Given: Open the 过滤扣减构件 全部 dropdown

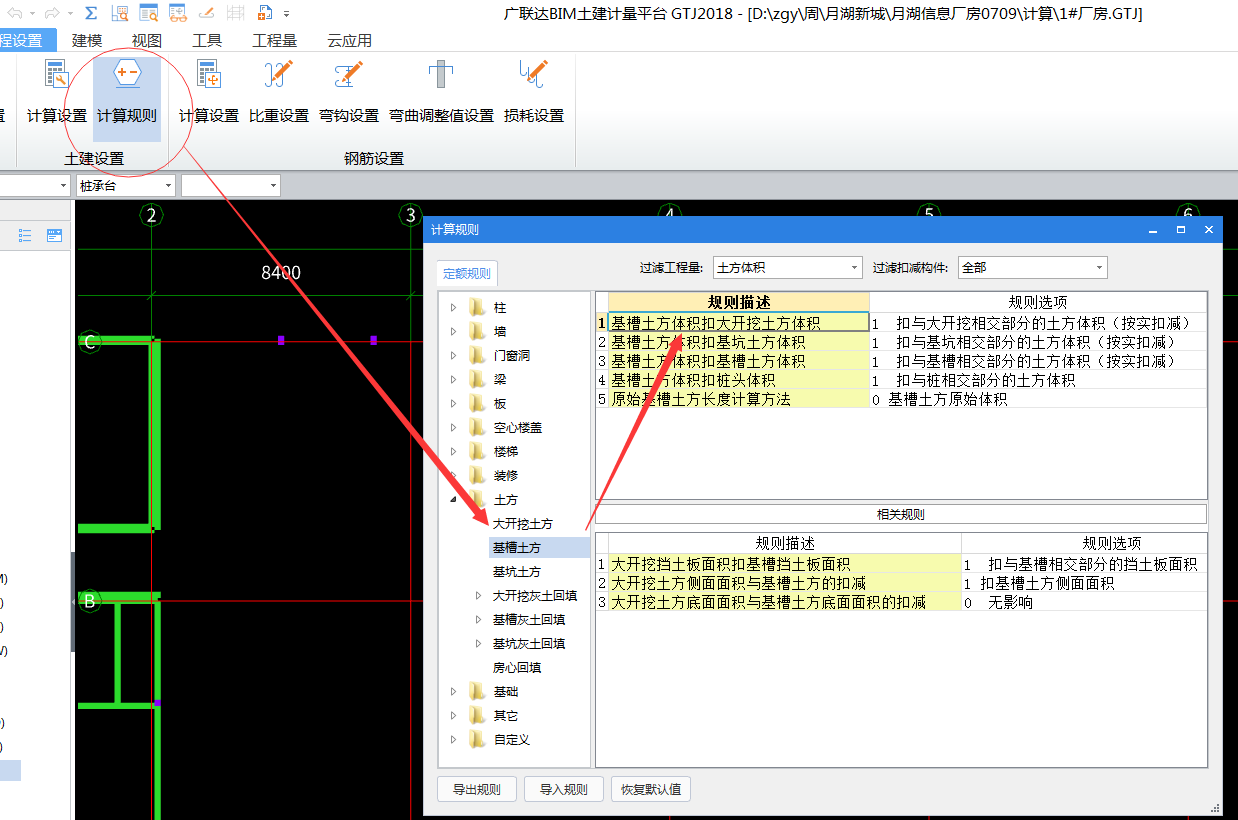Looking at the screenshot, I should click(1032, 267).
